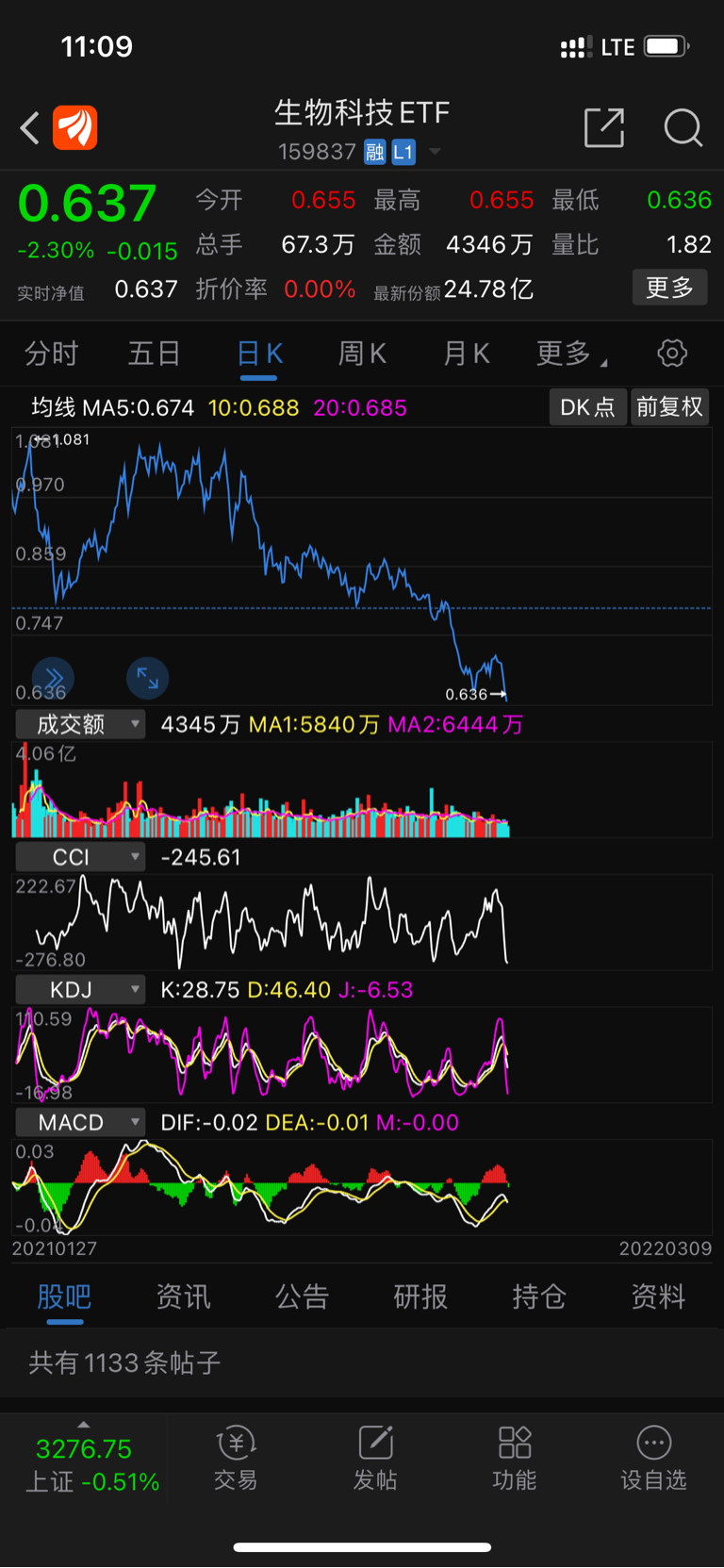
Task: Toggle the DK点 indicator
Action: (587, 407)
